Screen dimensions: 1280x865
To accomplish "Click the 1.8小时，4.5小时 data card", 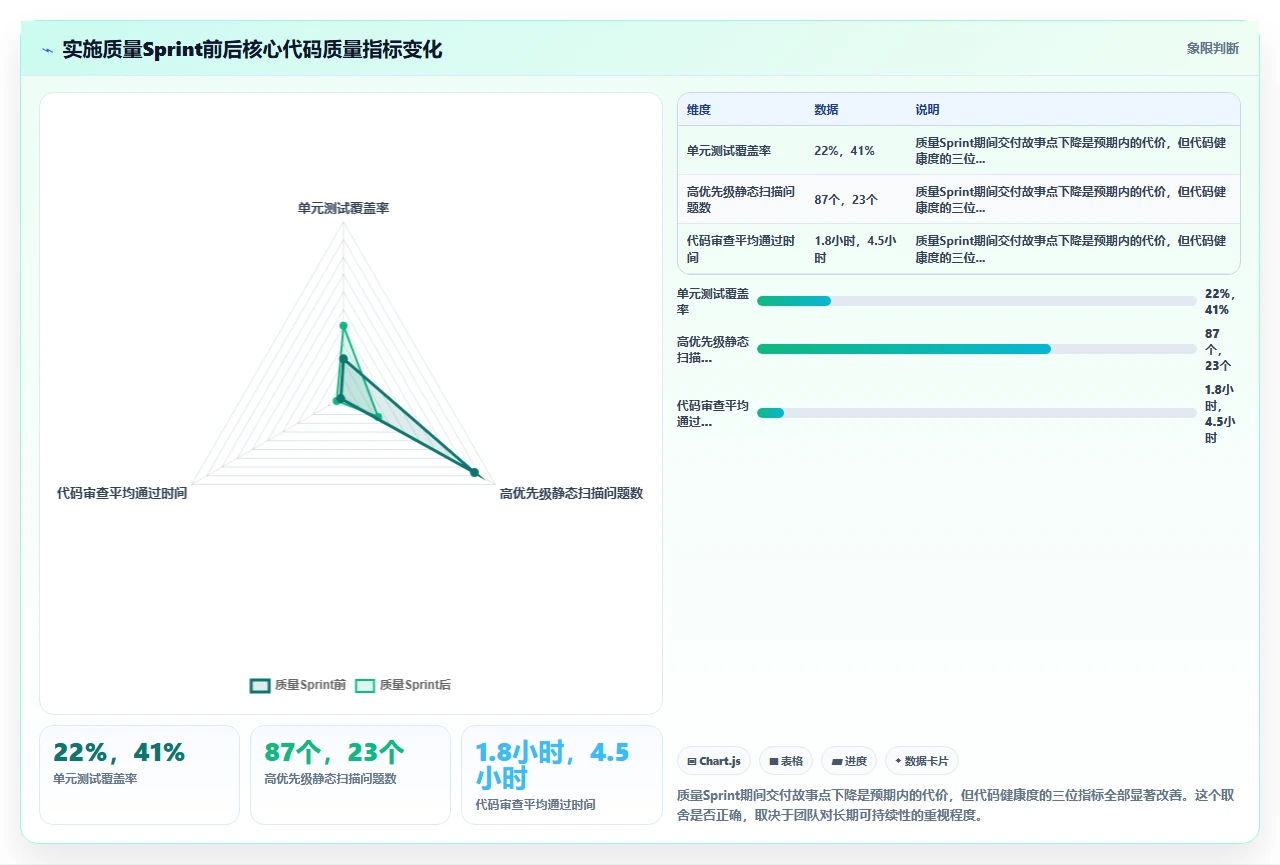I will click(x=562, y=775).
